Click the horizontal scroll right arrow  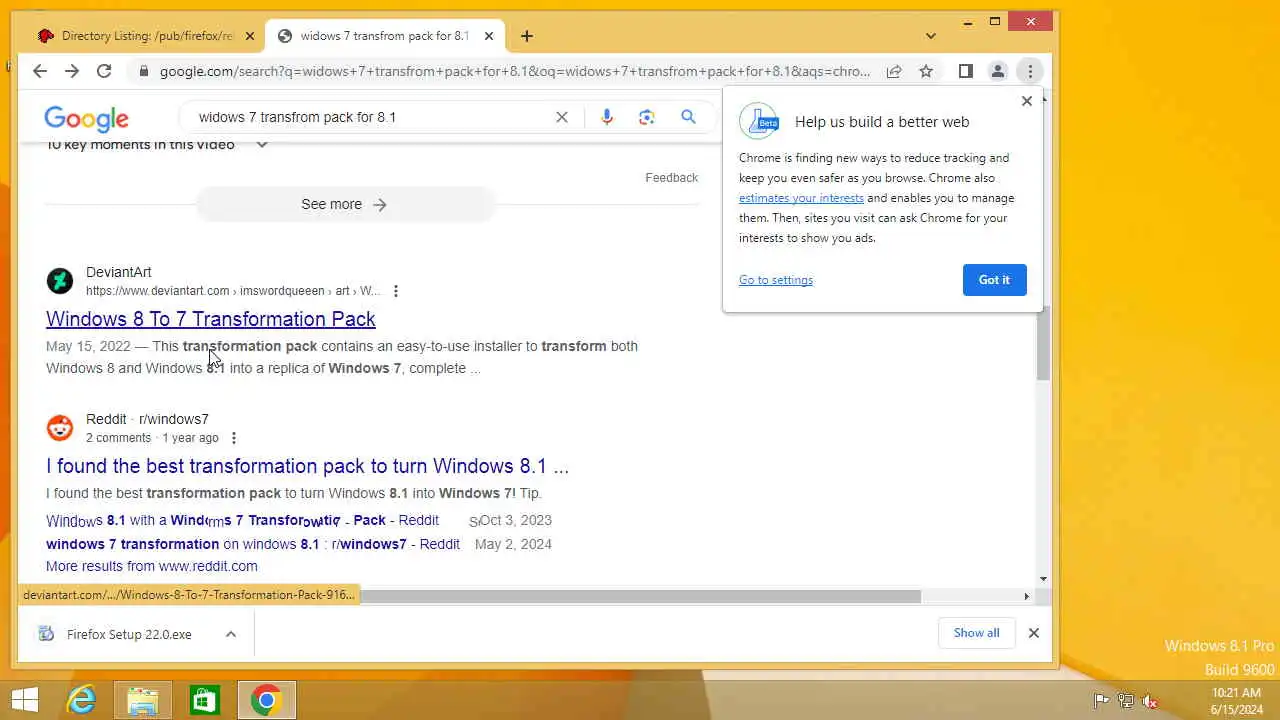click(1026, 596)
